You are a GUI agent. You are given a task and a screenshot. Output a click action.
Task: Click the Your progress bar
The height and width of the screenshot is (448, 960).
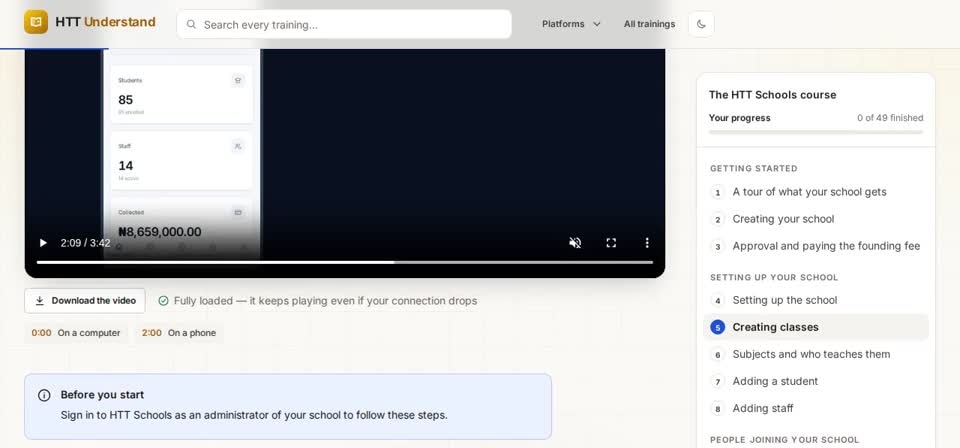(816, 132)
